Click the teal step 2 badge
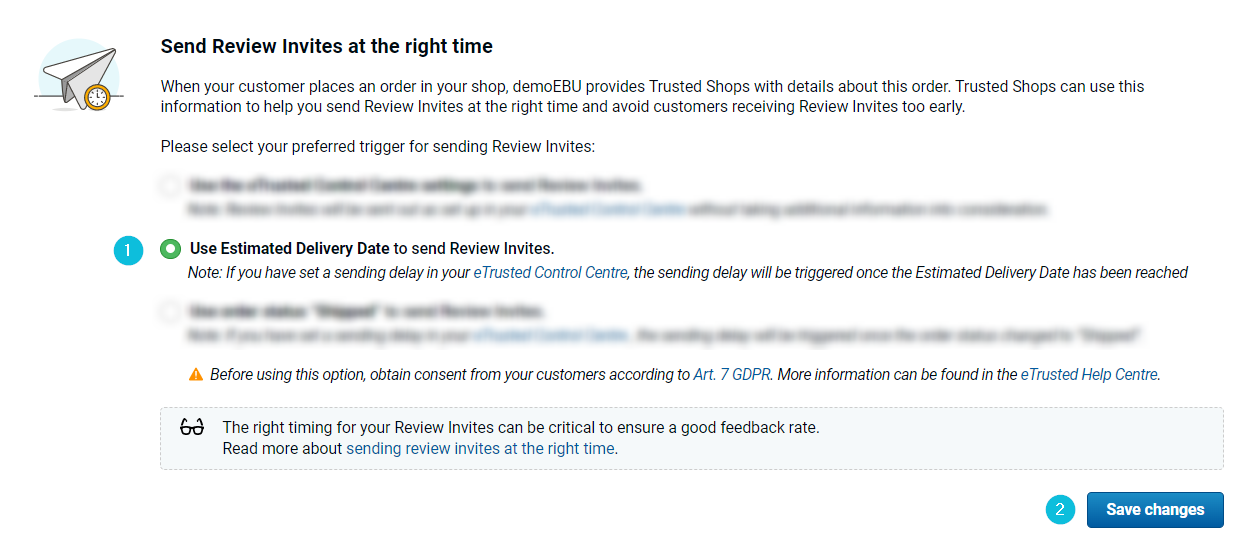Screen dimensions: 1255x558 [1061, 509]
